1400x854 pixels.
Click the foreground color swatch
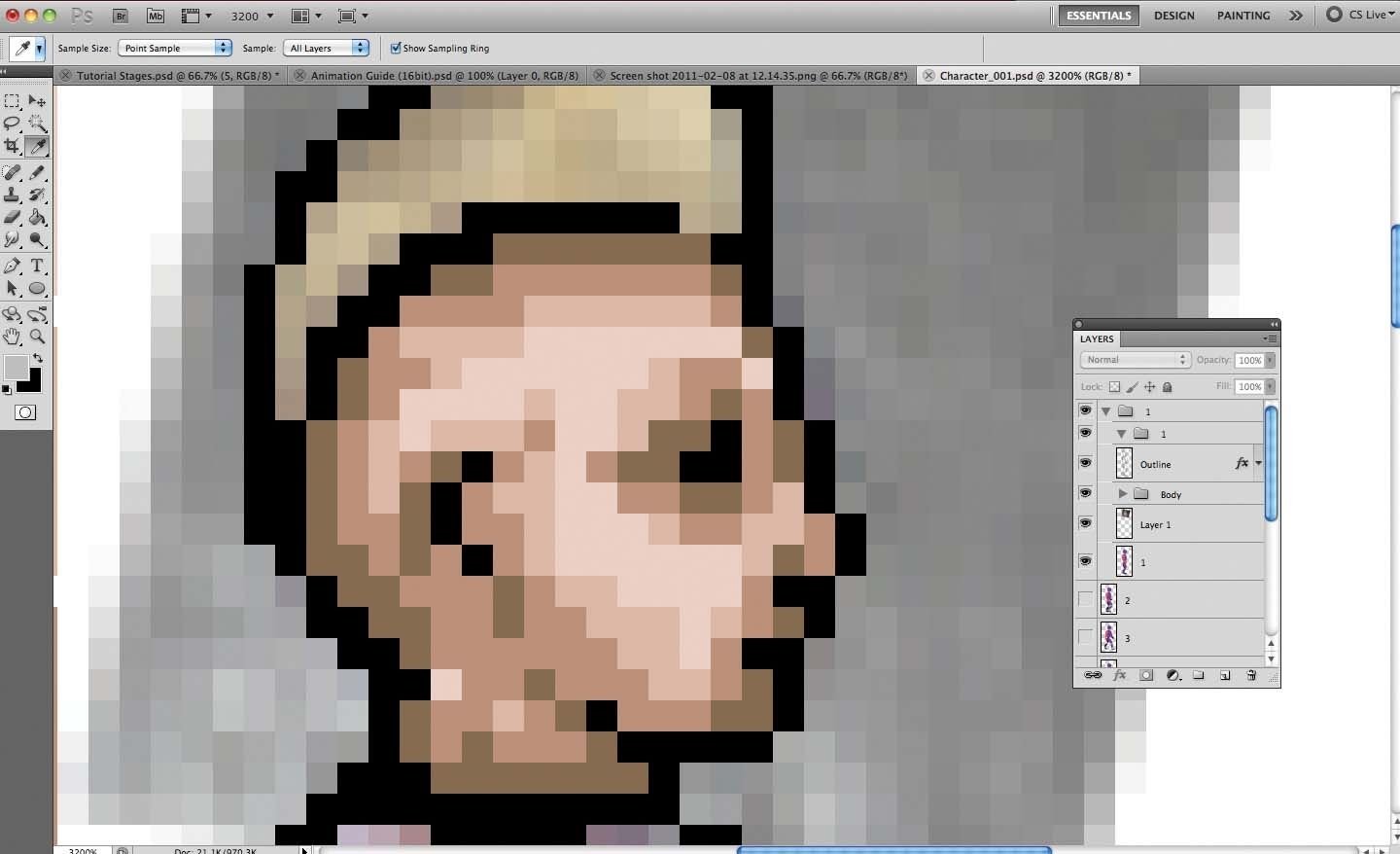(x=15, y=367)
